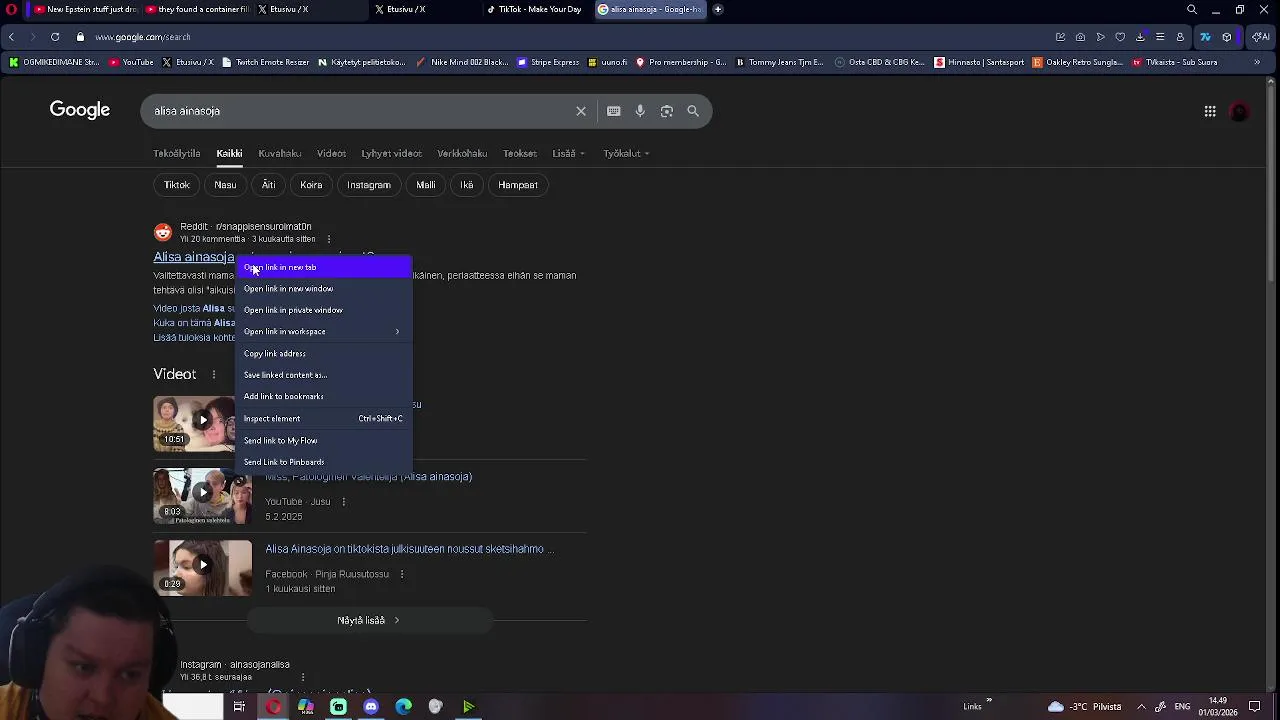Open the Stripe Express bookmark
The height and width of the screenshot is (720, 1280).
(548, 62)
